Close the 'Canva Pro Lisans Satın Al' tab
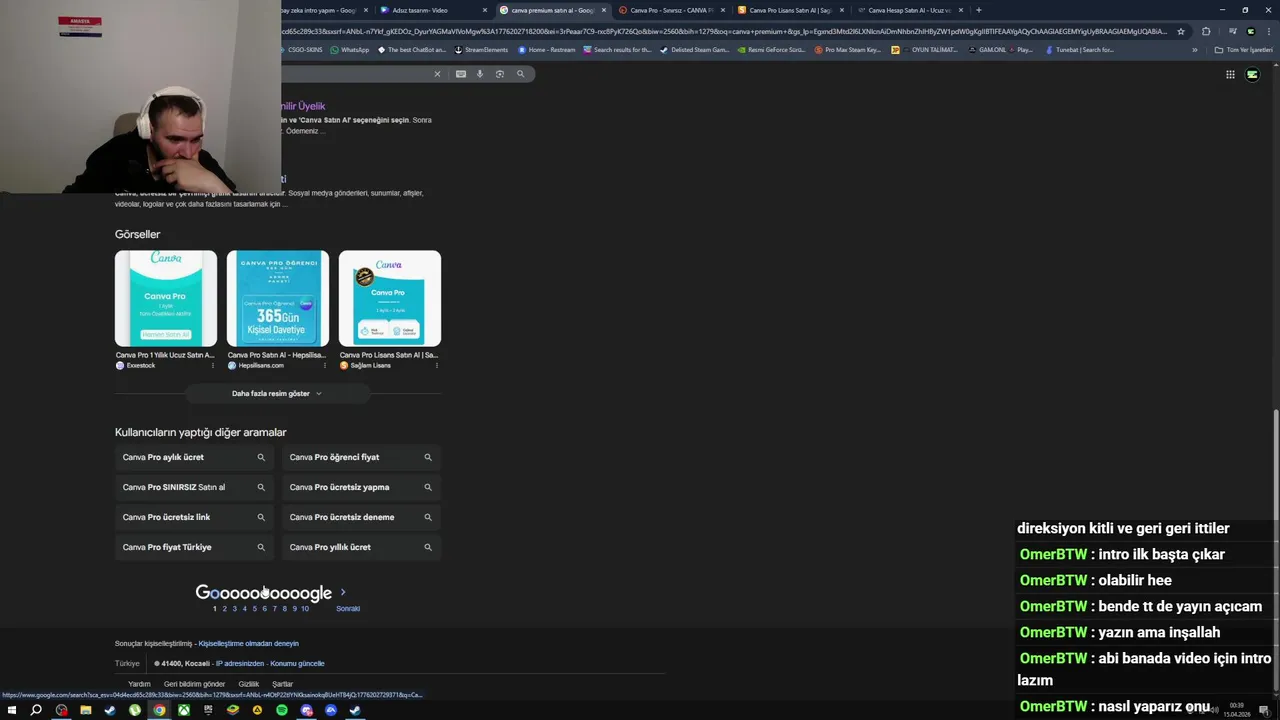The image size is (1280, 720). click(842, 10)
